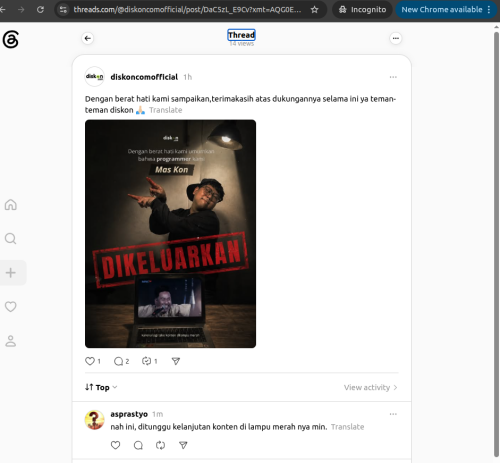Image resolution: width=500 pixels, height=463 pixels.
Task: Like the diskoncomofficial post
Action: pos(90,361)
